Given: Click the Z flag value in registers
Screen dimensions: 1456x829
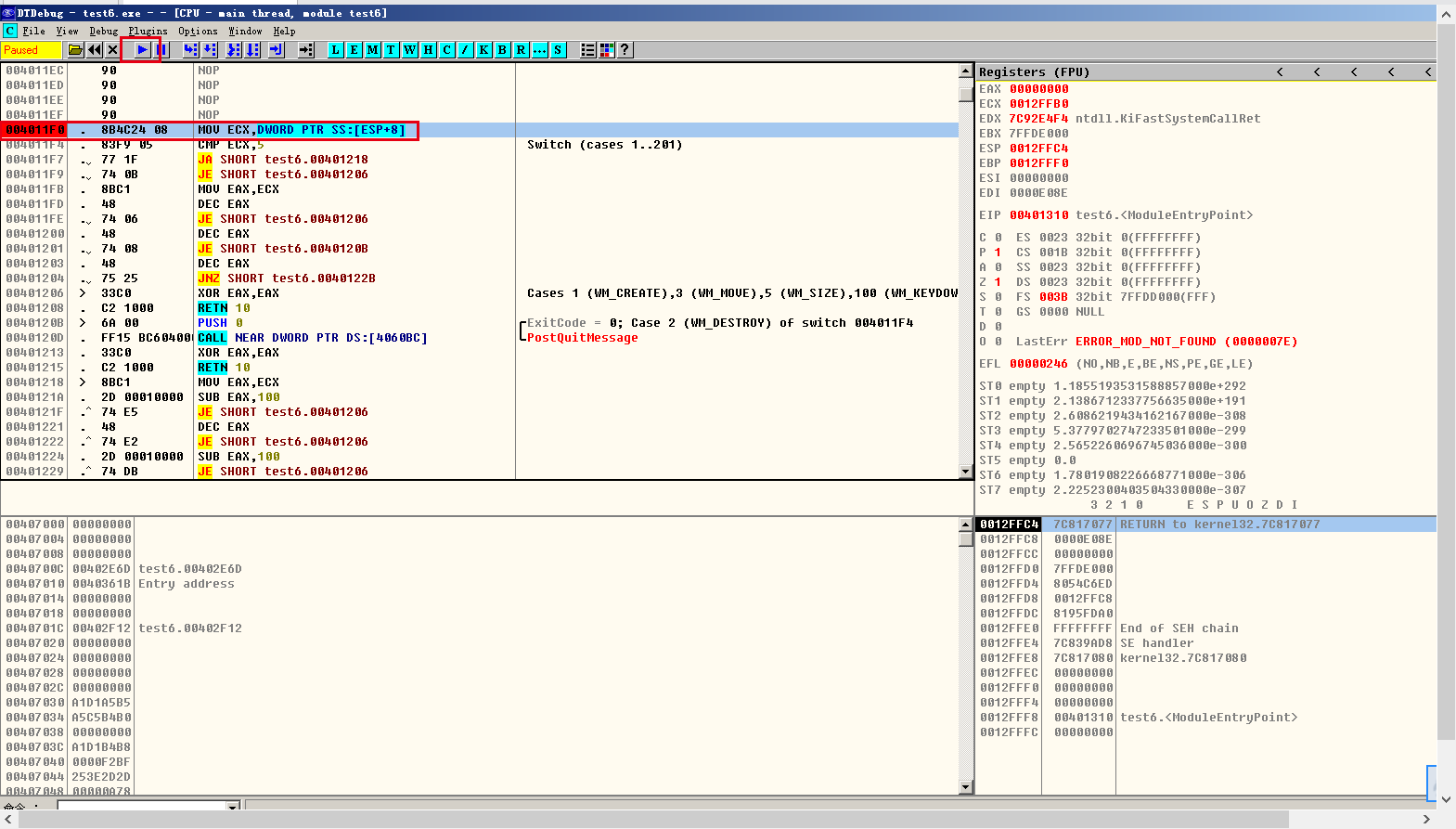Looking at the screenshot, I should click(998, 282).
